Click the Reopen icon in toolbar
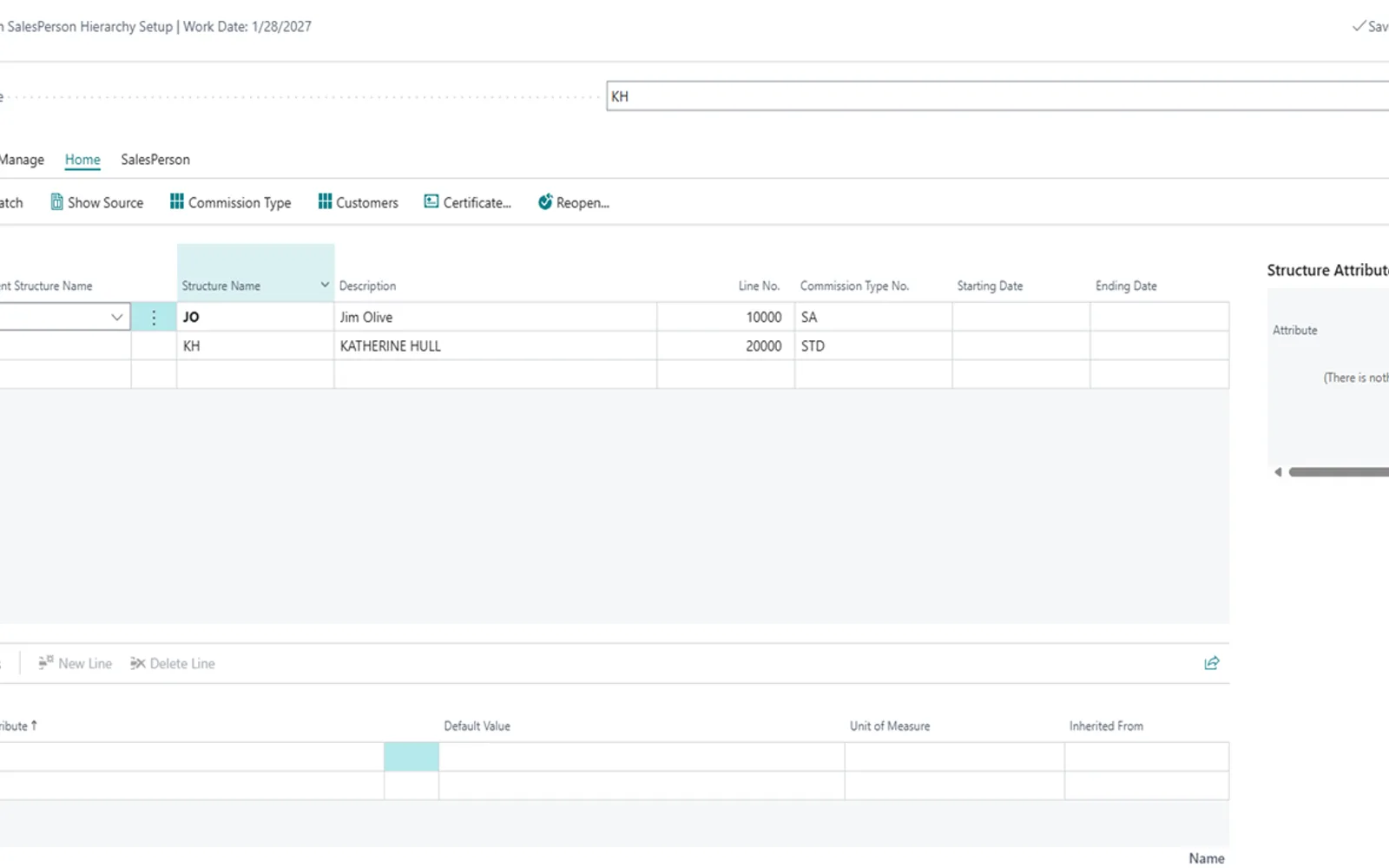This screenshot has height=868, width=1389. 545,202
